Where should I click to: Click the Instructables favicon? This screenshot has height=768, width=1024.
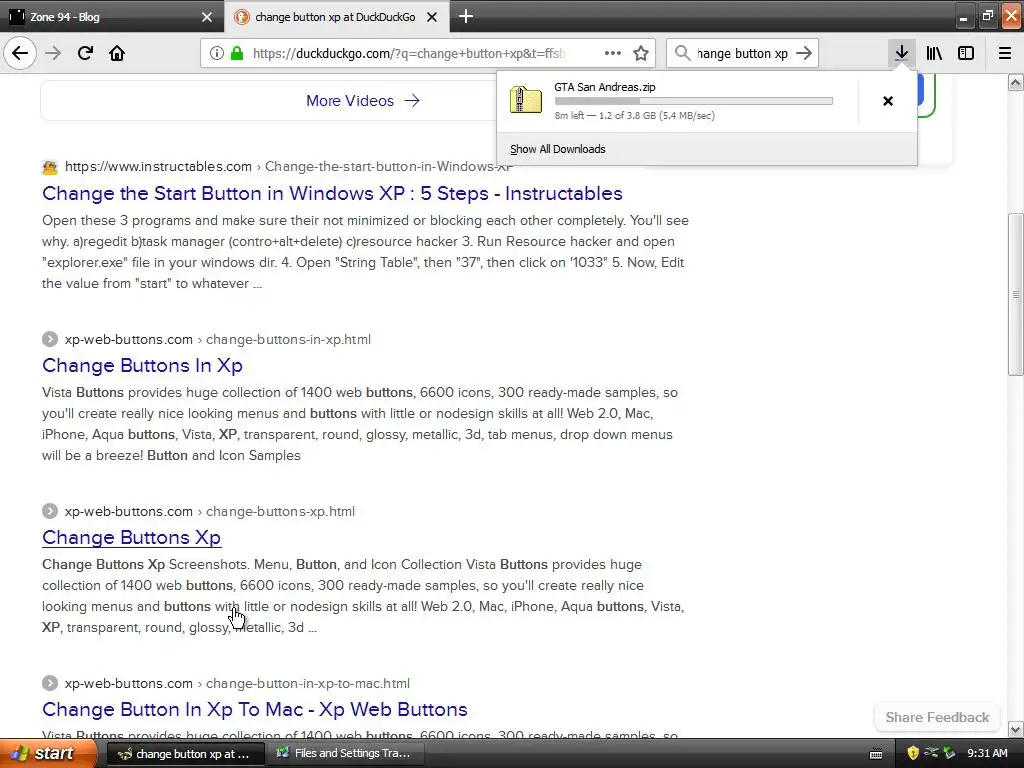tap(50, 167)
